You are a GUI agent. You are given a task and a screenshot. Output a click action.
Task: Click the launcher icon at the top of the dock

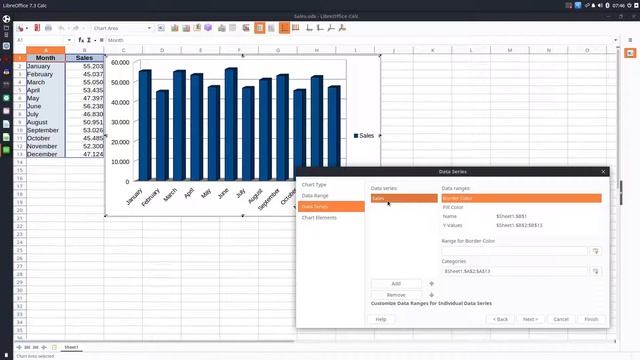tap(6, 19)
